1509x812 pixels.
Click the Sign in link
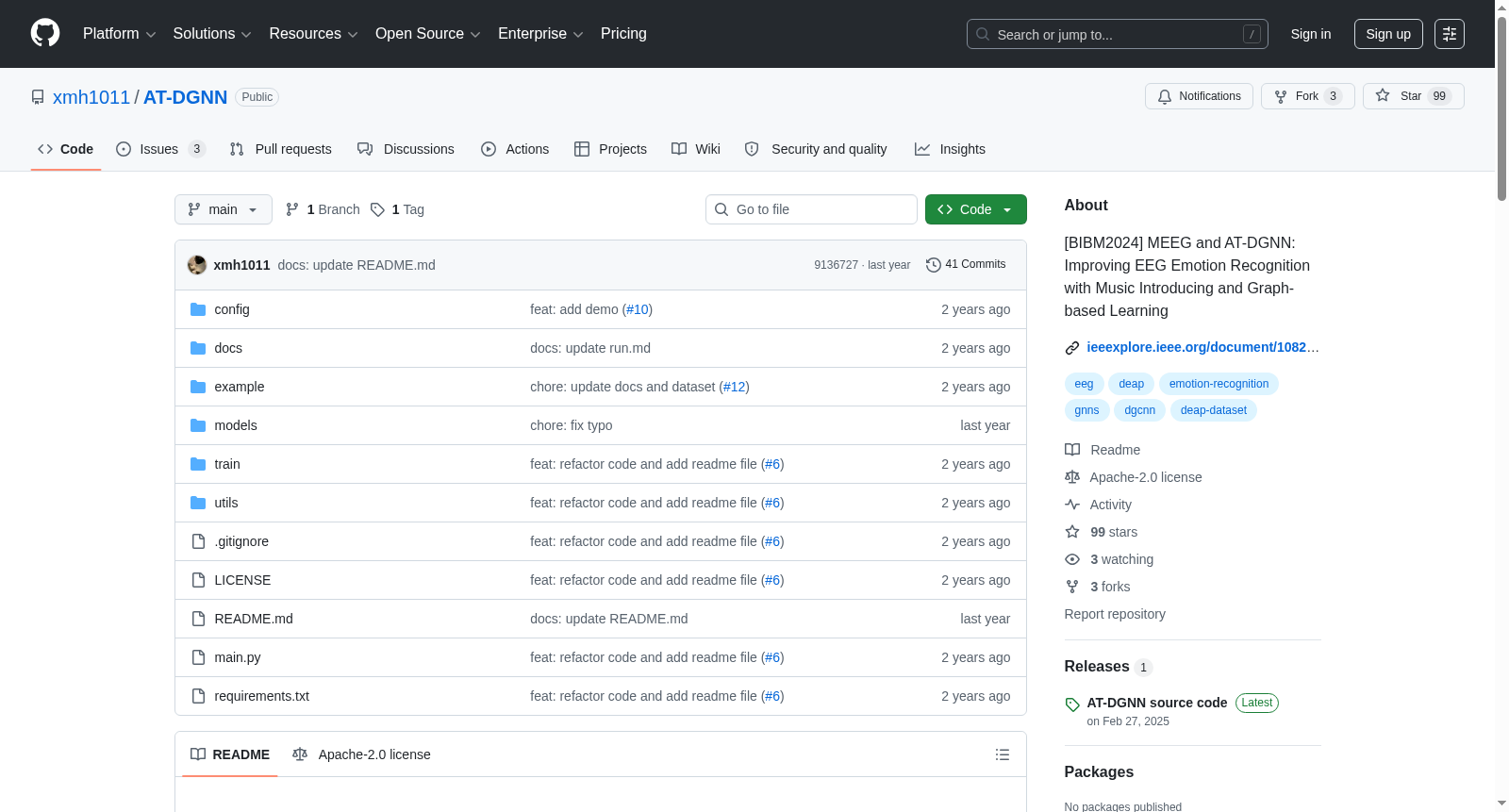pos(1311,34)
